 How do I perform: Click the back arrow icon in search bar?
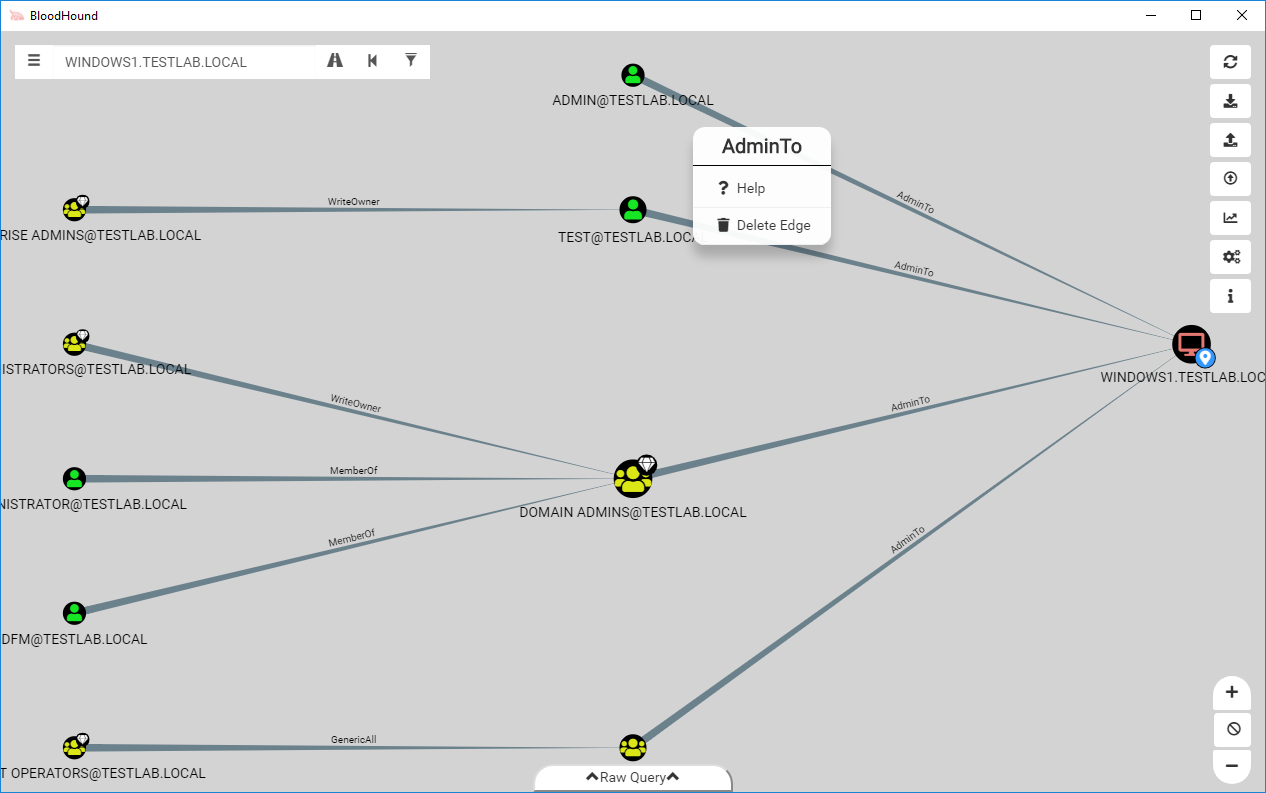tap(373, 61)
